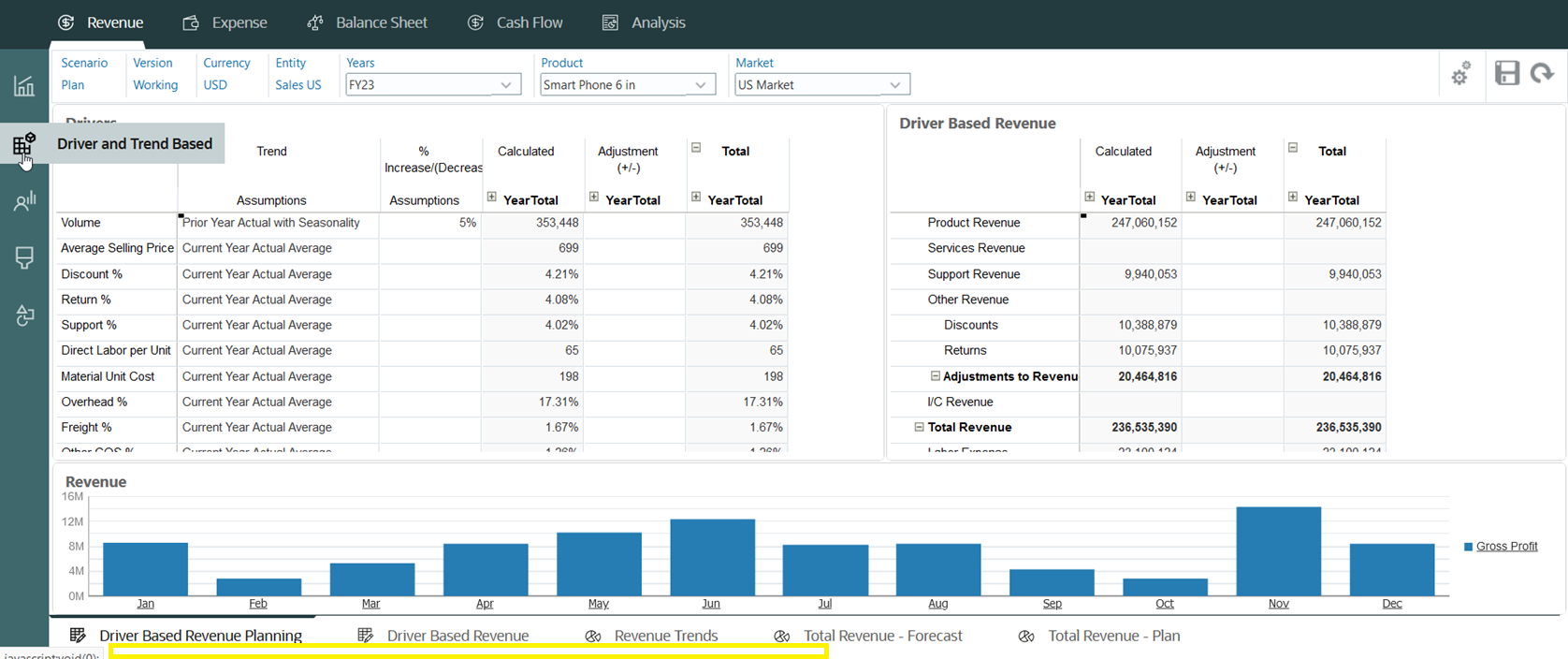Click the Entity link in header
The image size is (1568, 659).
(x=290, y=63)
